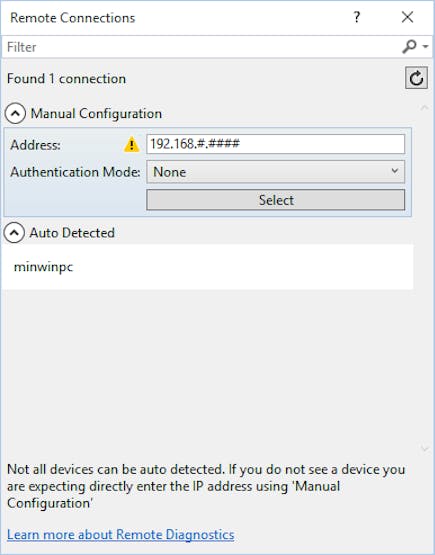Viewport: 435px width, 555px height.
Task: Close the Remote Connections dialog
Action: click(x=407, y=17)
